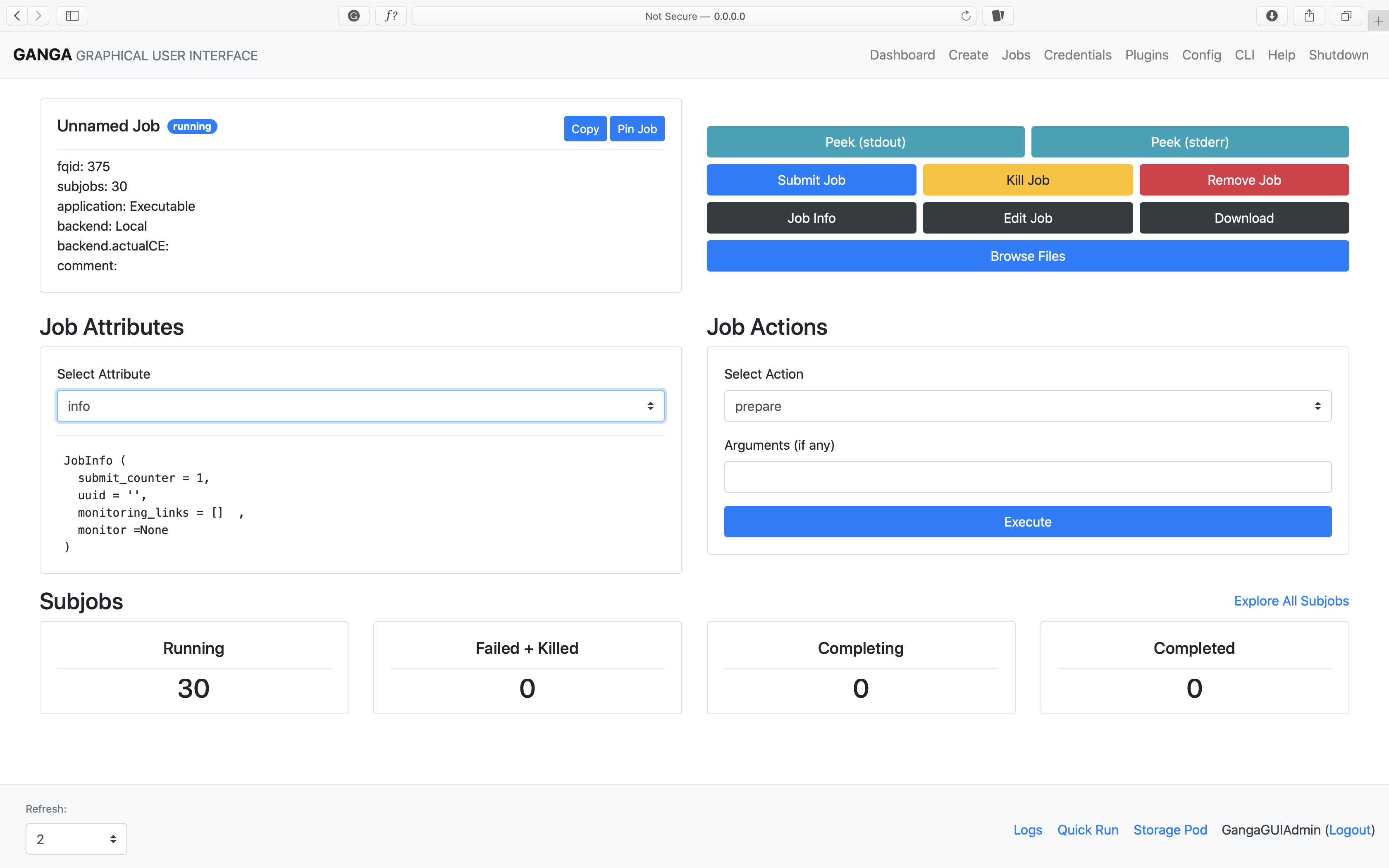
Task: Click the yellow Kill Job button
Action: 1027,180
